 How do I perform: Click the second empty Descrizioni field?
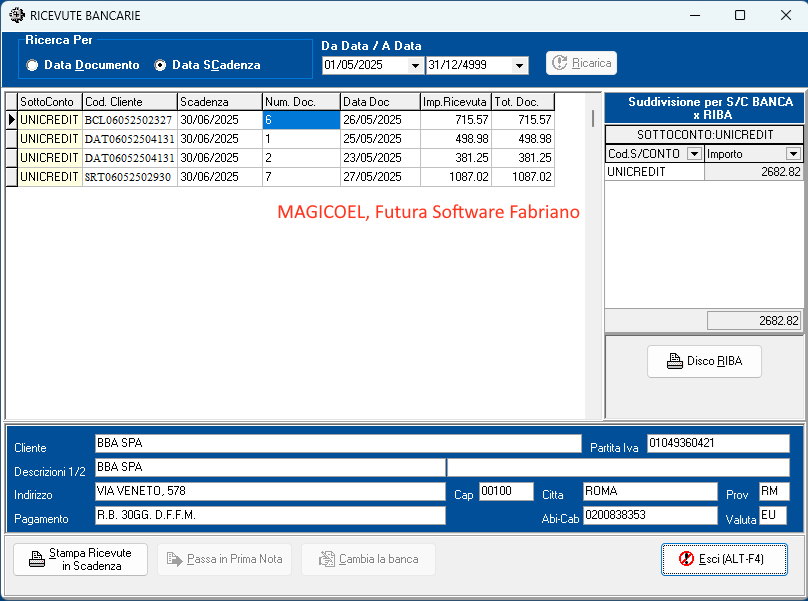click(618, 467)
